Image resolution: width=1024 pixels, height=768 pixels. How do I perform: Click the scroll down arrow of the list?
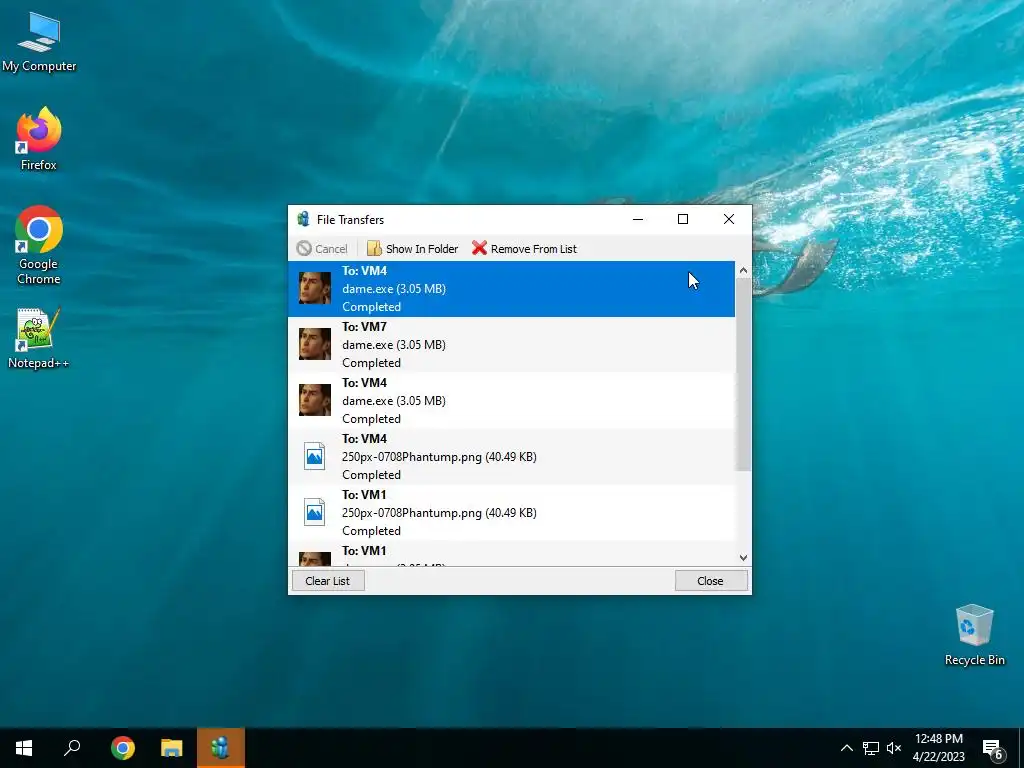[x=743, y=558]
